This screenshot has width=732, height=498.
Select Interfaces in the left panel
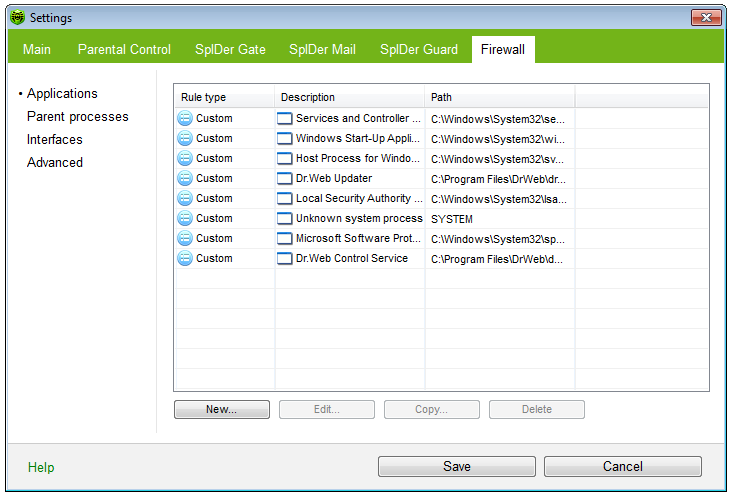pos(55,139)
